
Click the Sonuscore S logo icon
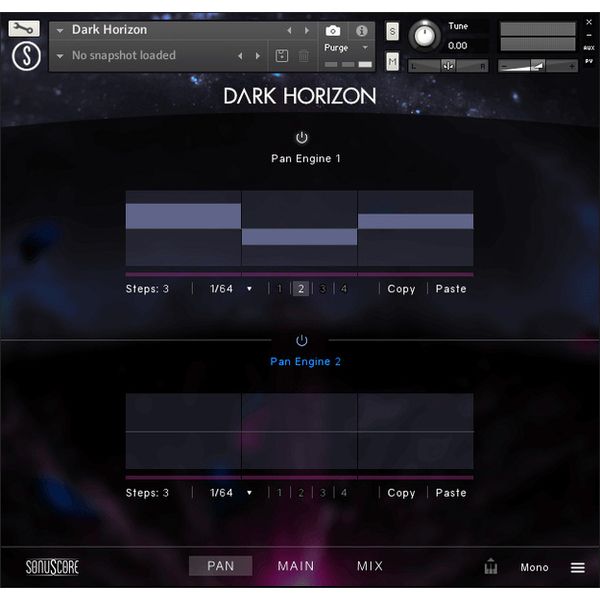coord(26,56)
